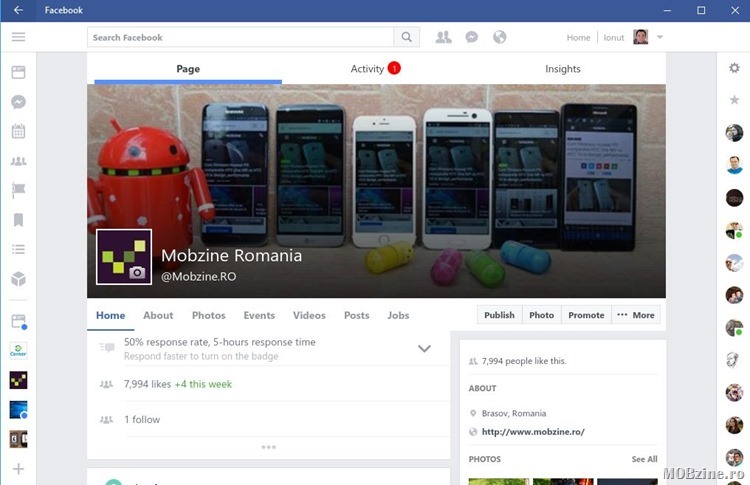This screenshot has width=750, height=485.
Task: Switch to the Insights tab
Action: [562, 69]
